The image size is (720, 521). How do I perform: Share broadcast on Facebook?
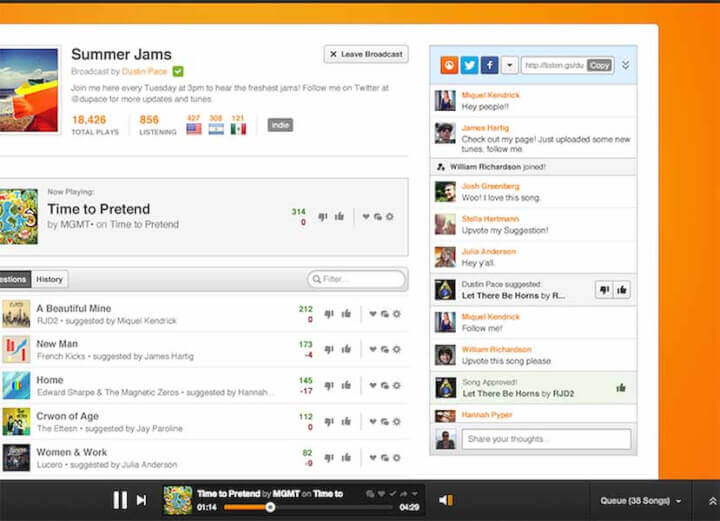(489, 65)
